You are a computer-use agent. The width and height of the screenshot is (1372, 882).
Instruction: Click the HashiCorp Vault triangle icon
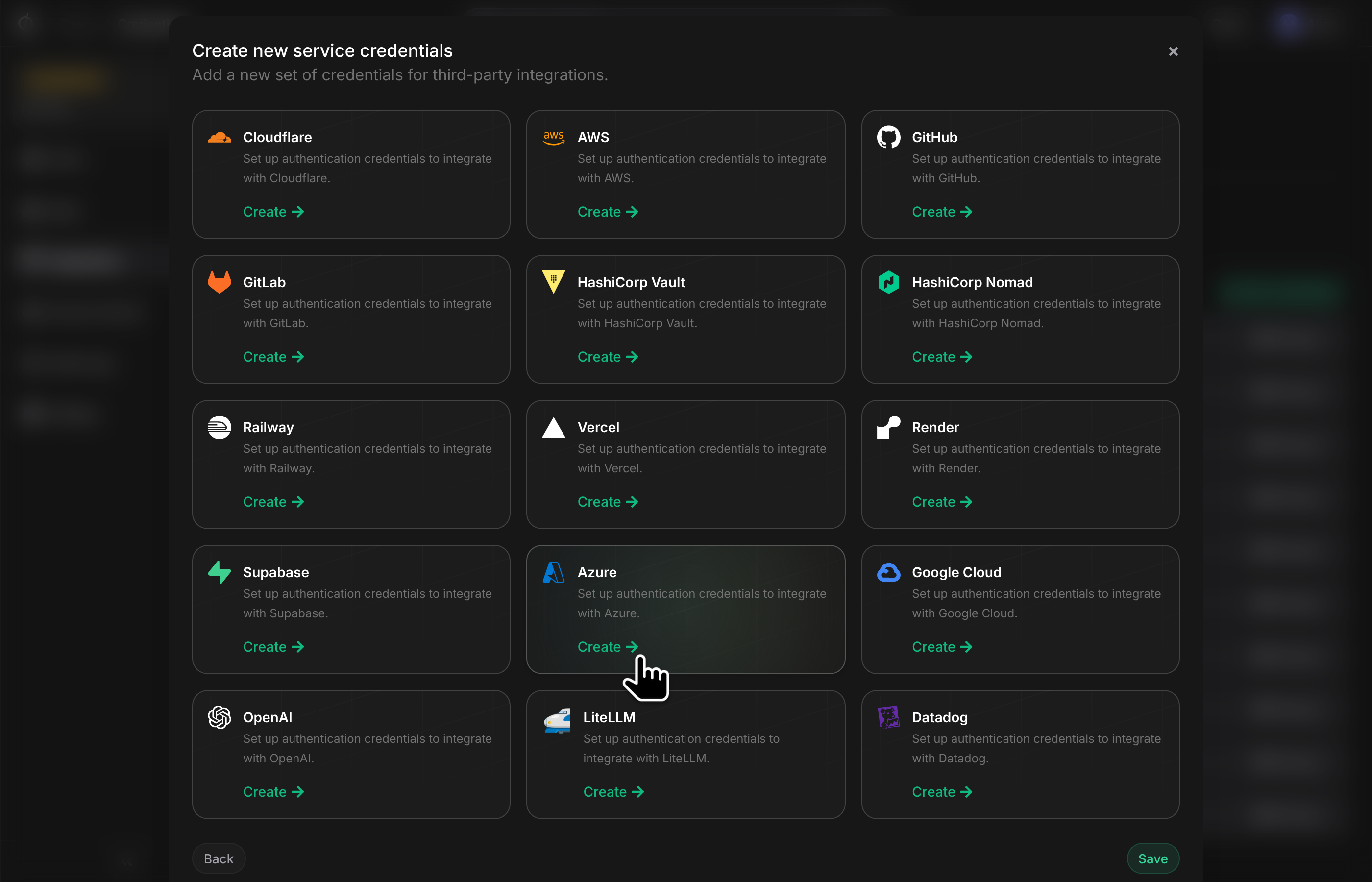[554, 282]
